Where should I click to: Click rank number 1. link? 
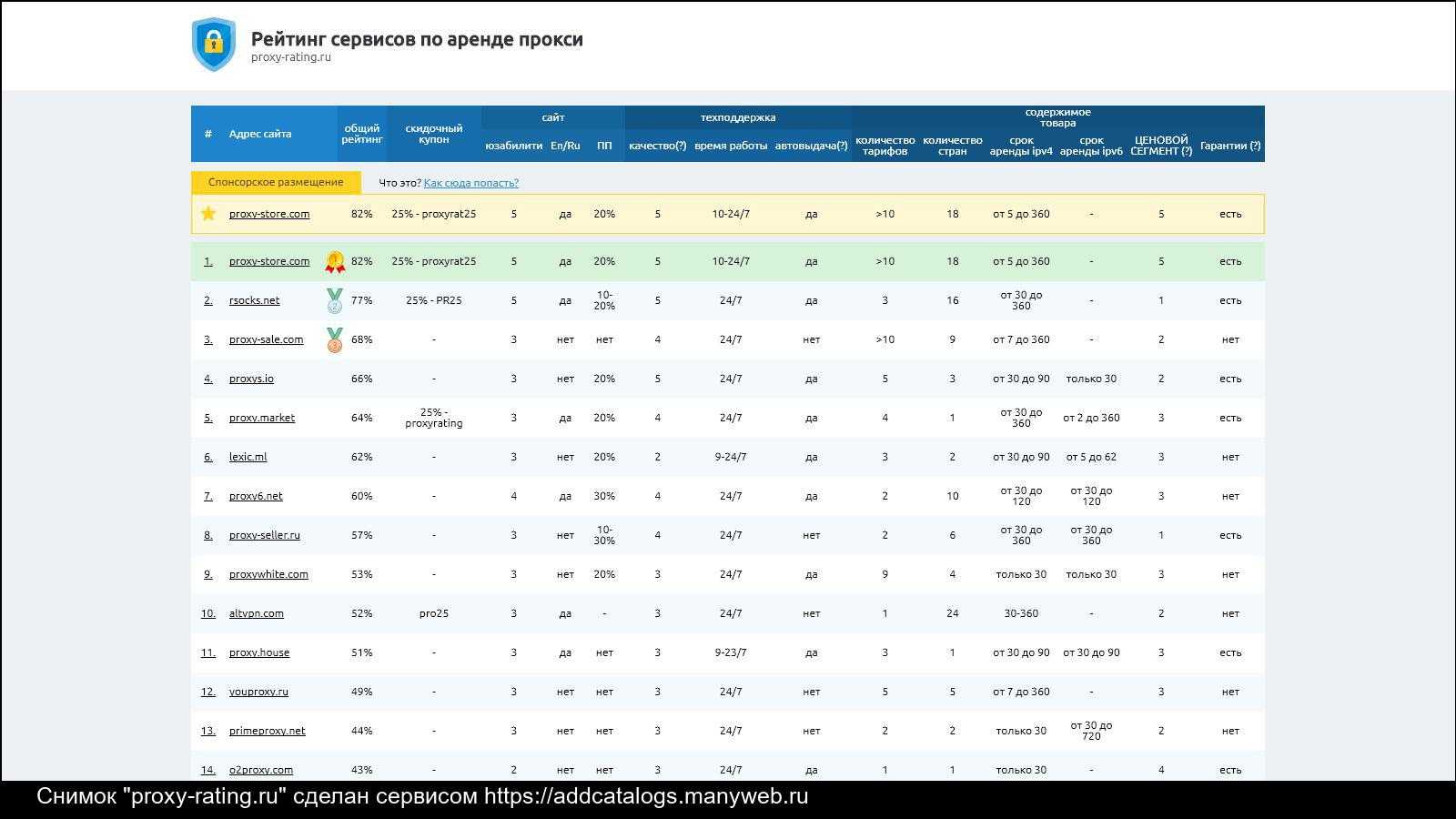(207, 261)
